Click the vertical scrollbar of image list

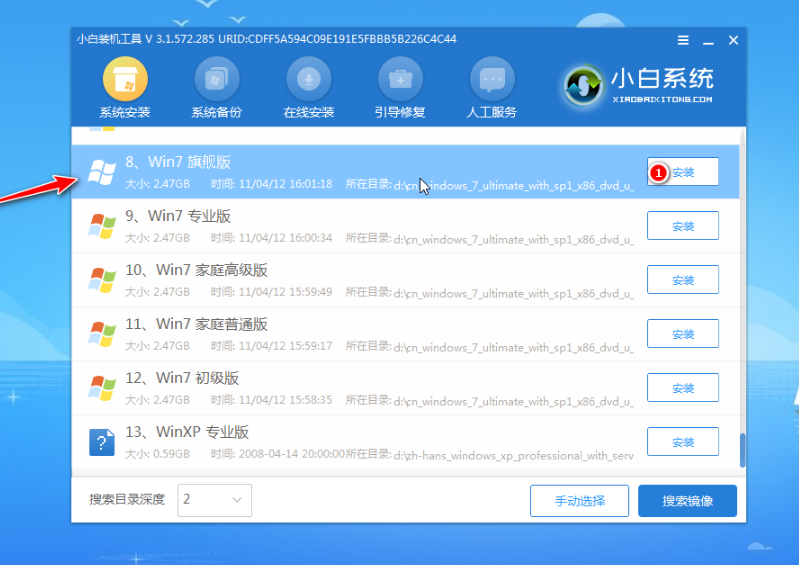742,449
